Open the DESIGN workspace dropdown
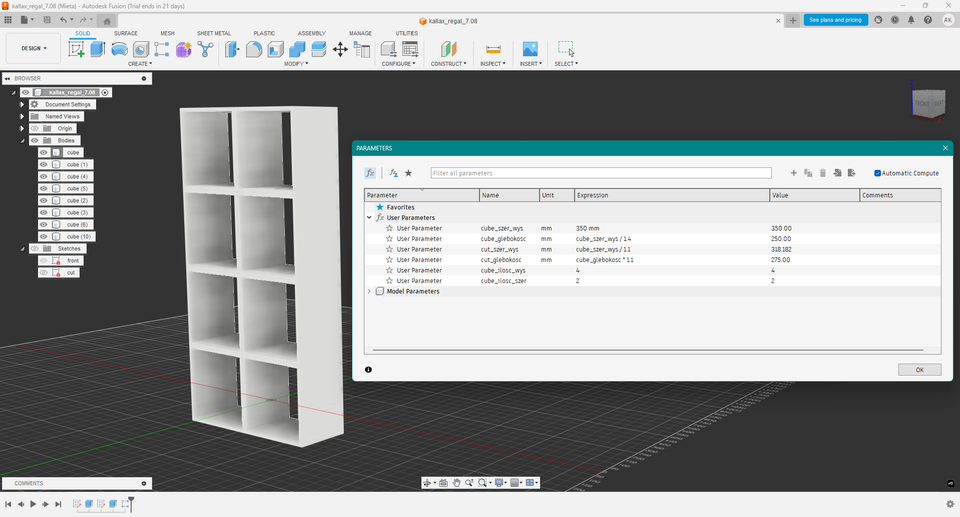Viewport: 960px width, 517px height. click(34, 48)
